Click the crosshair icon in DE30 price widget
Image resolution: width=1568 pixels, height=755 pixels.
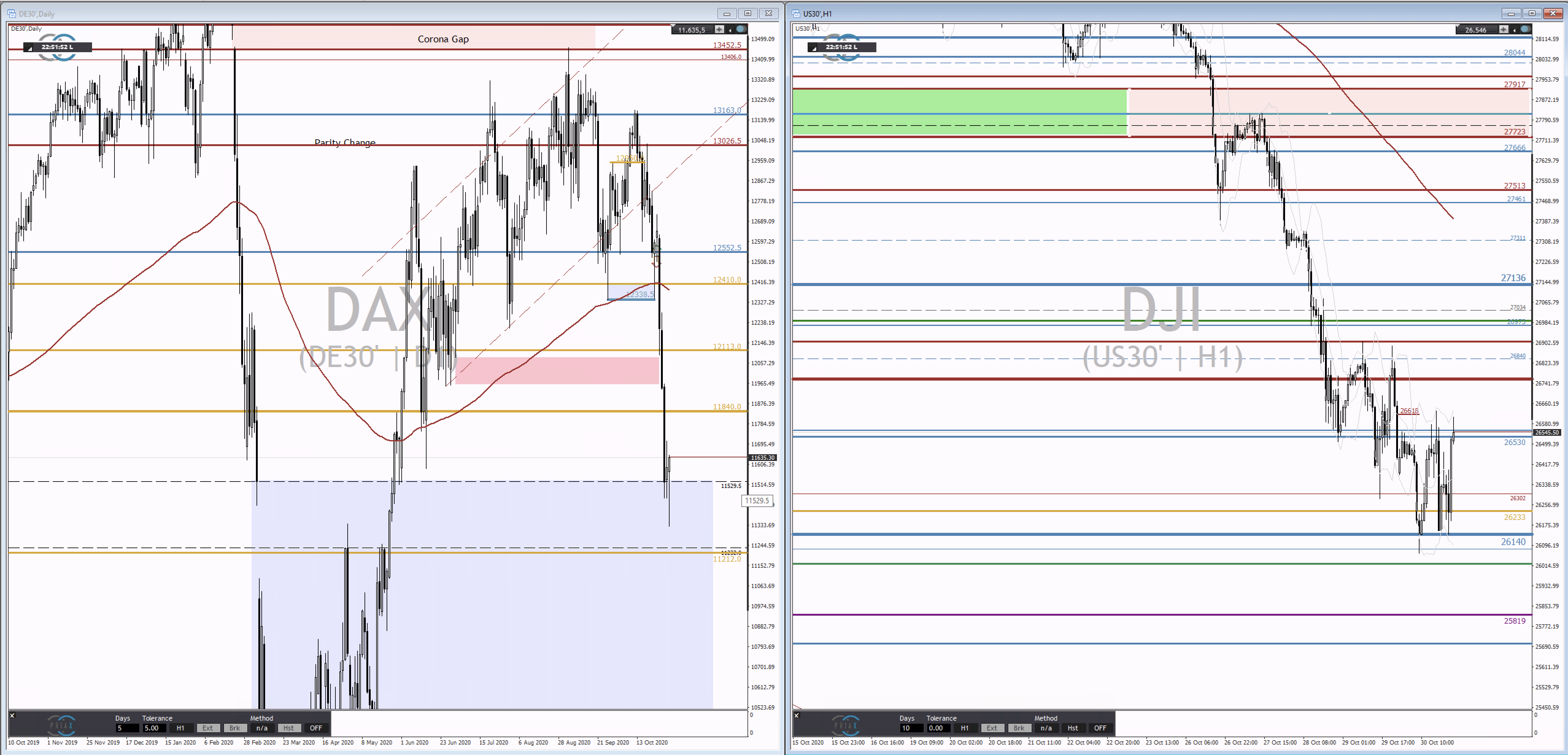720,29
